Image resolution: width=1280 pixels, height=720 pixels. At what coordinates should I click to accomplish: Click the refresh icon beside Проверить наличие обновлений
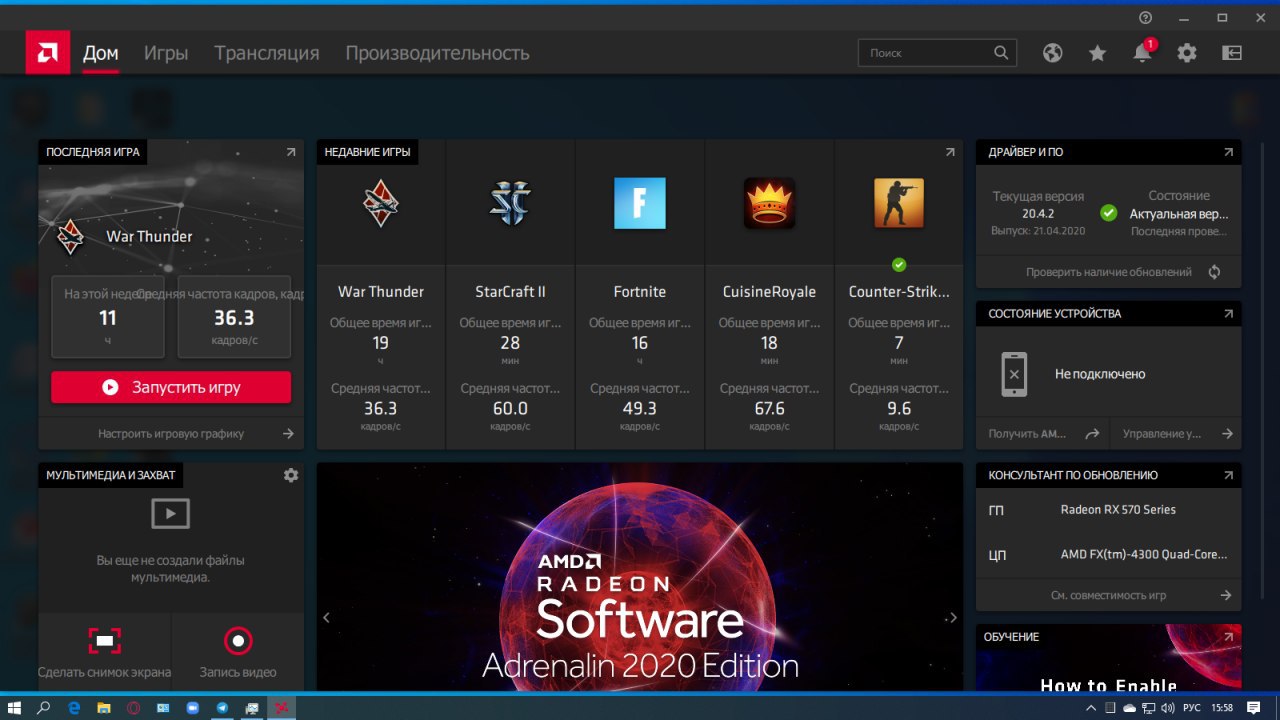(1214, 272)
